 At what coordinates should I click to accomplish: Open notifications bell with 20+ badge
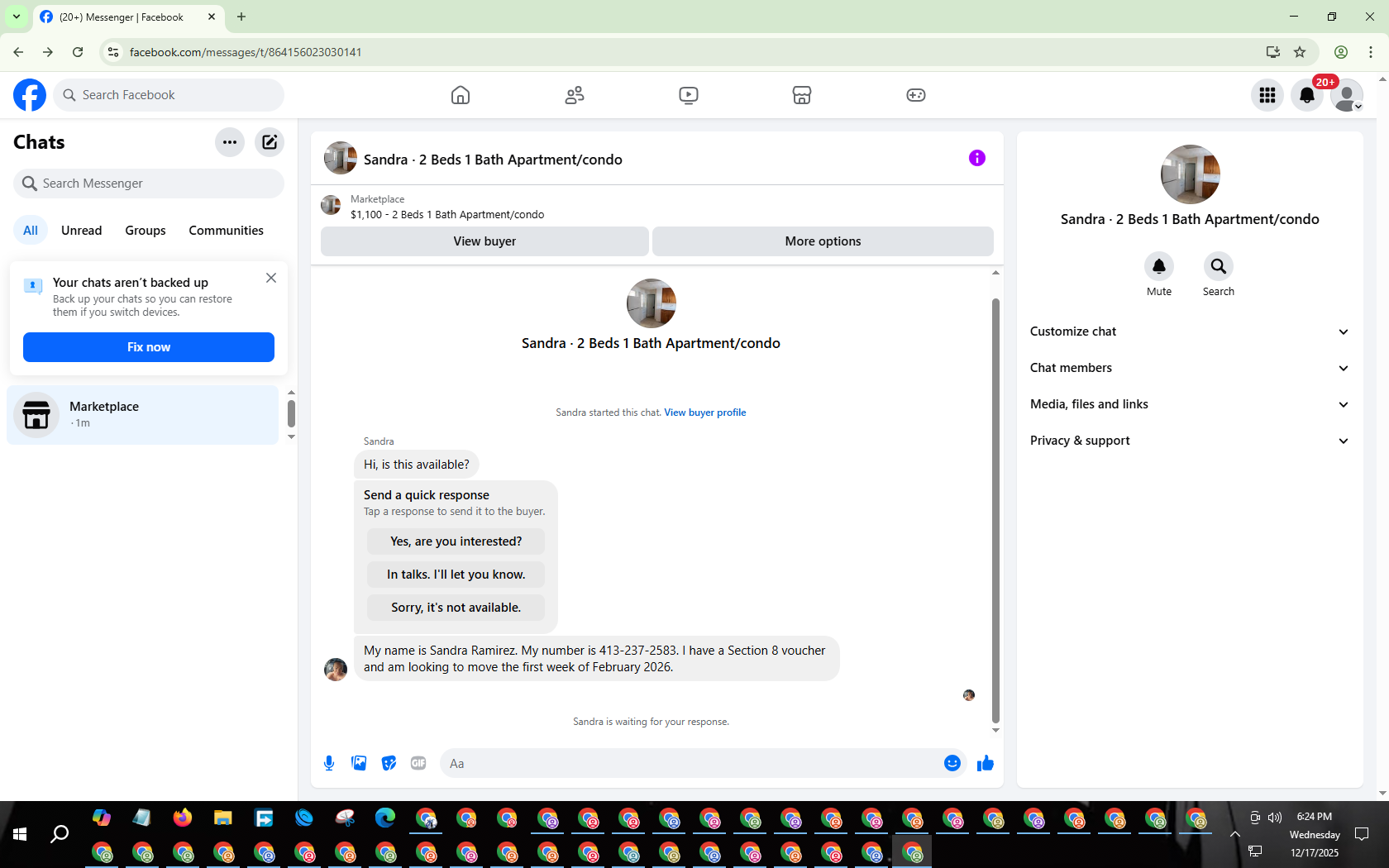pyautogui.click(x=1307, y=95)
